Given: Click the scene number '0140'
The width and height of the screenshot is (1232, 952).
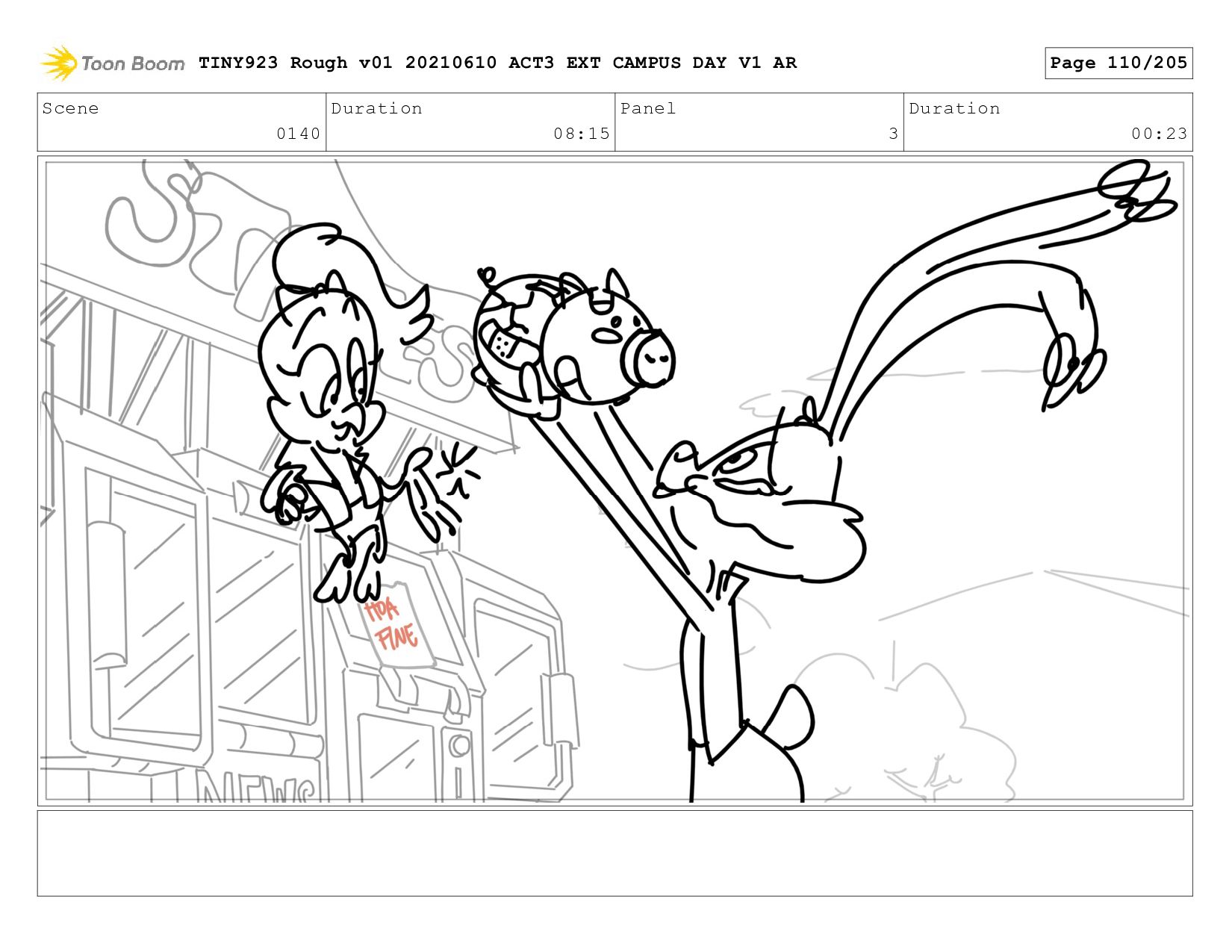Looking at the screenshot, I should click(x=298, y=134).
